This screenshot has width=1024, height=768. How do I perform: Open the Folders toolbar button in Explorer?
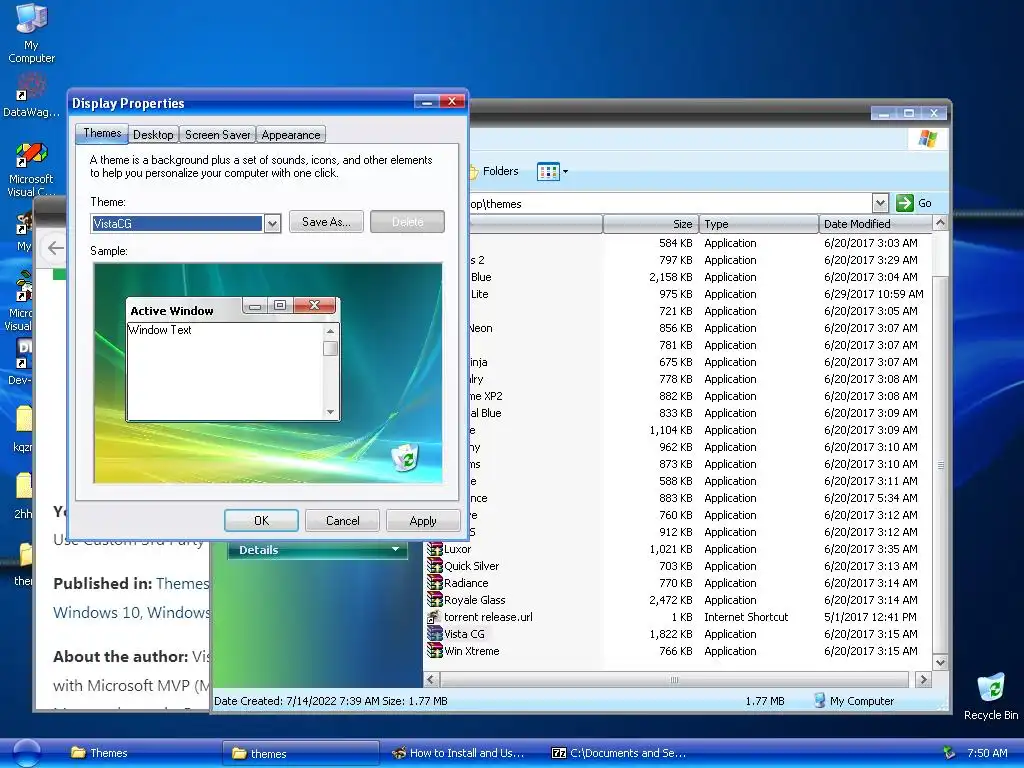494,171
